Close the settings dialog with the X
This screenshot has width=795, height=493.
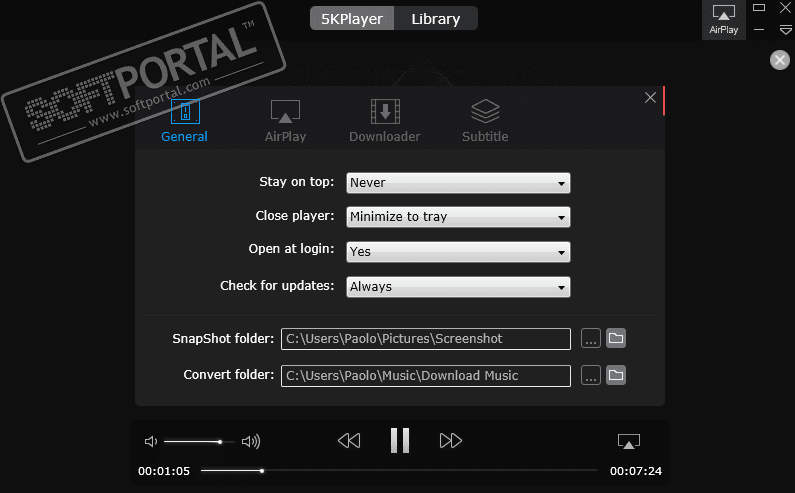point(651,97)
